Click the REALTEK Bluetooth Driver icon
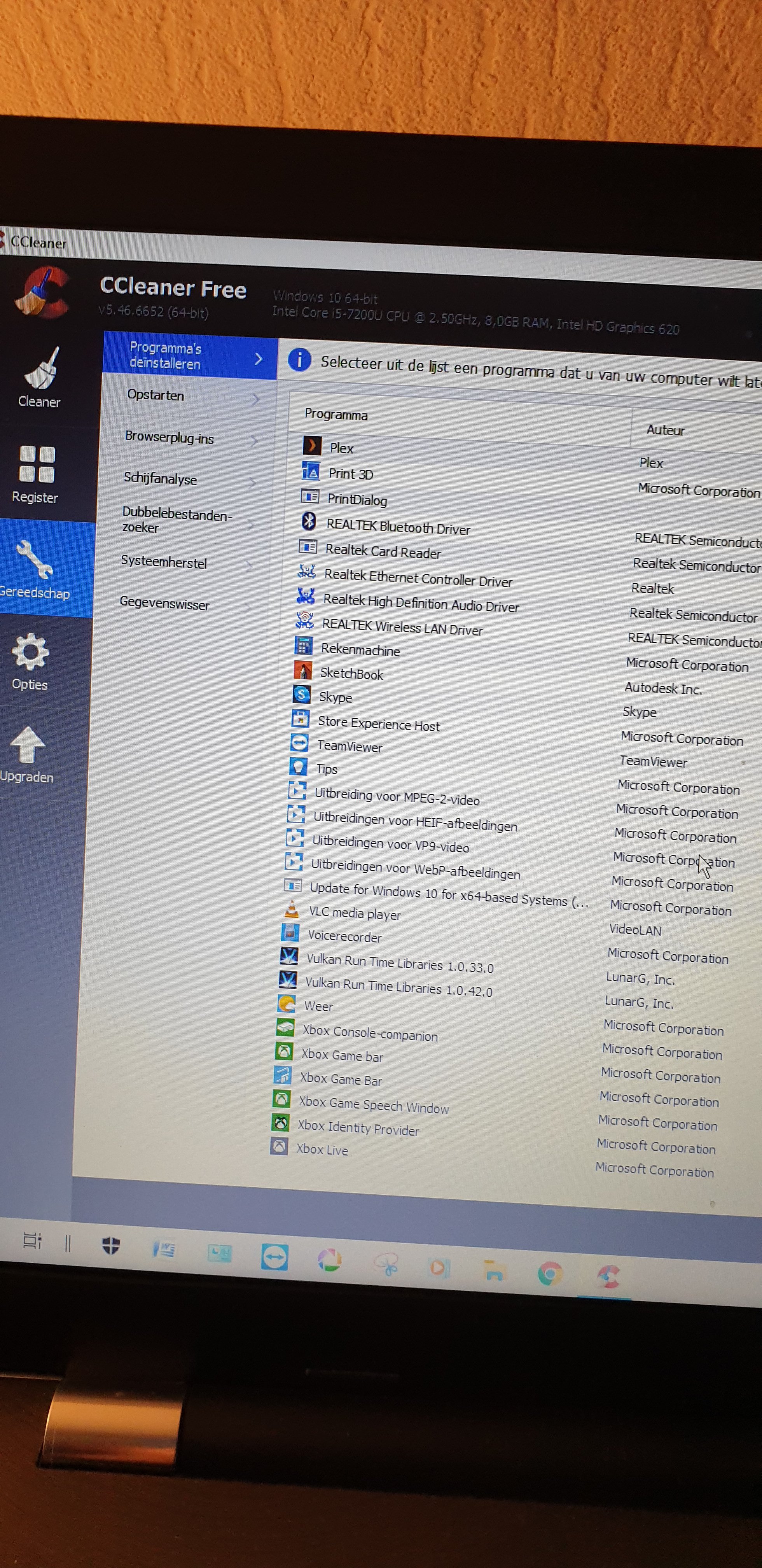This screenshot has width=762, height=1568. (x=309, y=521)
